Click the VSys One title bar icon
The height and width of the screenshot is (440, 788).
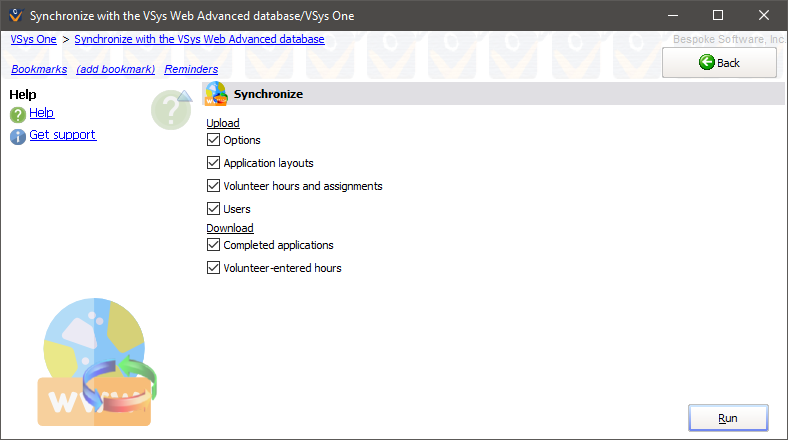tap(15, 16)
